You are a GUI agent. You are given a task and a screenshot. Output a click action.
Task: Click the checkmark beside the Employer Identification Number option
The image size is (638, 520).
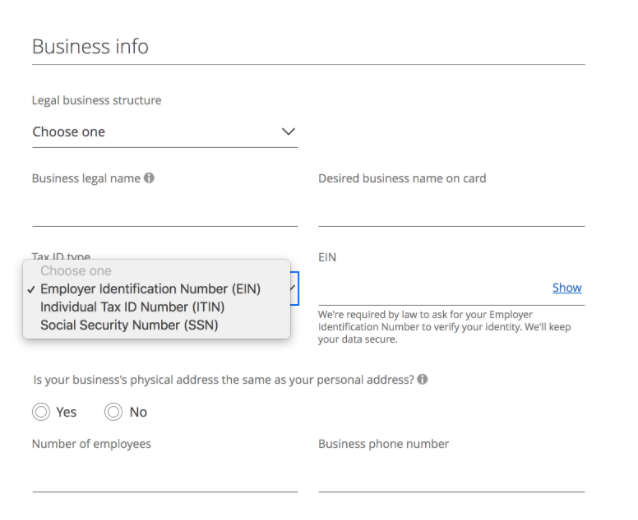click(x=33, y=289)
